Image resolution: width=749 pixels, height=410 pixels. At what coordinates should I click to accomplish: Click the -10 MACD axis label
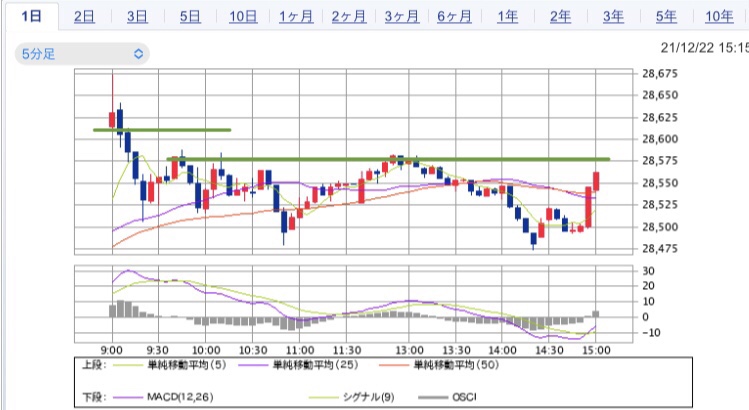pos(650,333)
